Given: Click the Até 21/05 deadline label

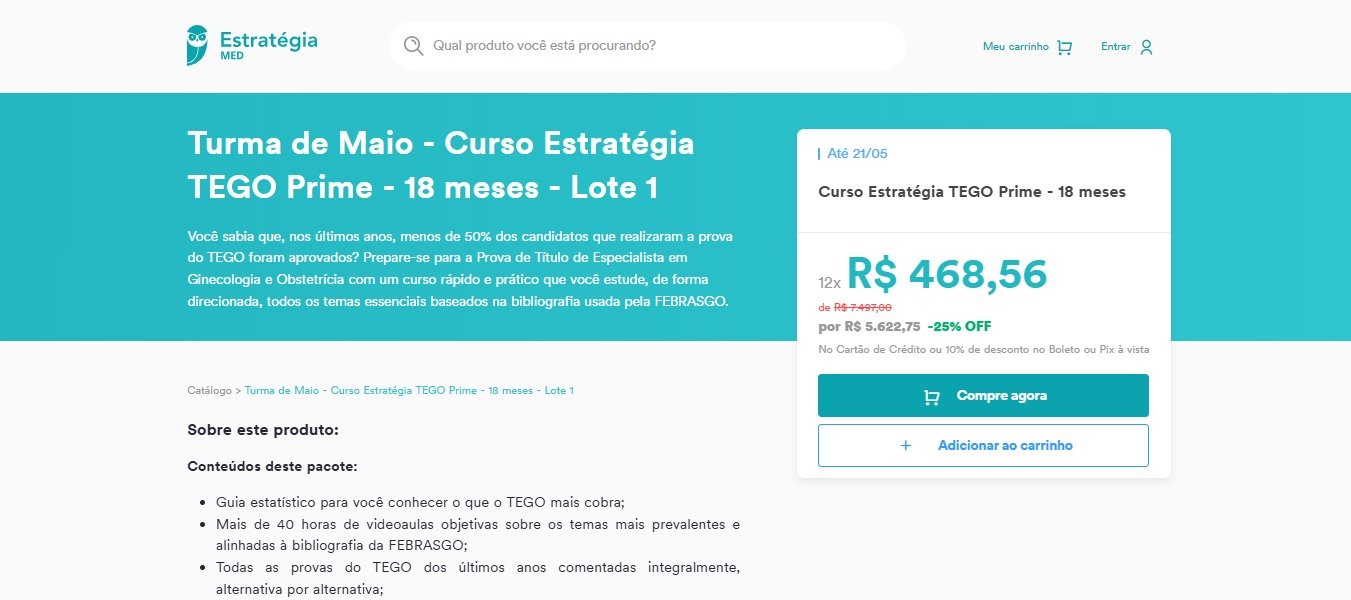Looking at the screenshot, I should pos(857,153).
